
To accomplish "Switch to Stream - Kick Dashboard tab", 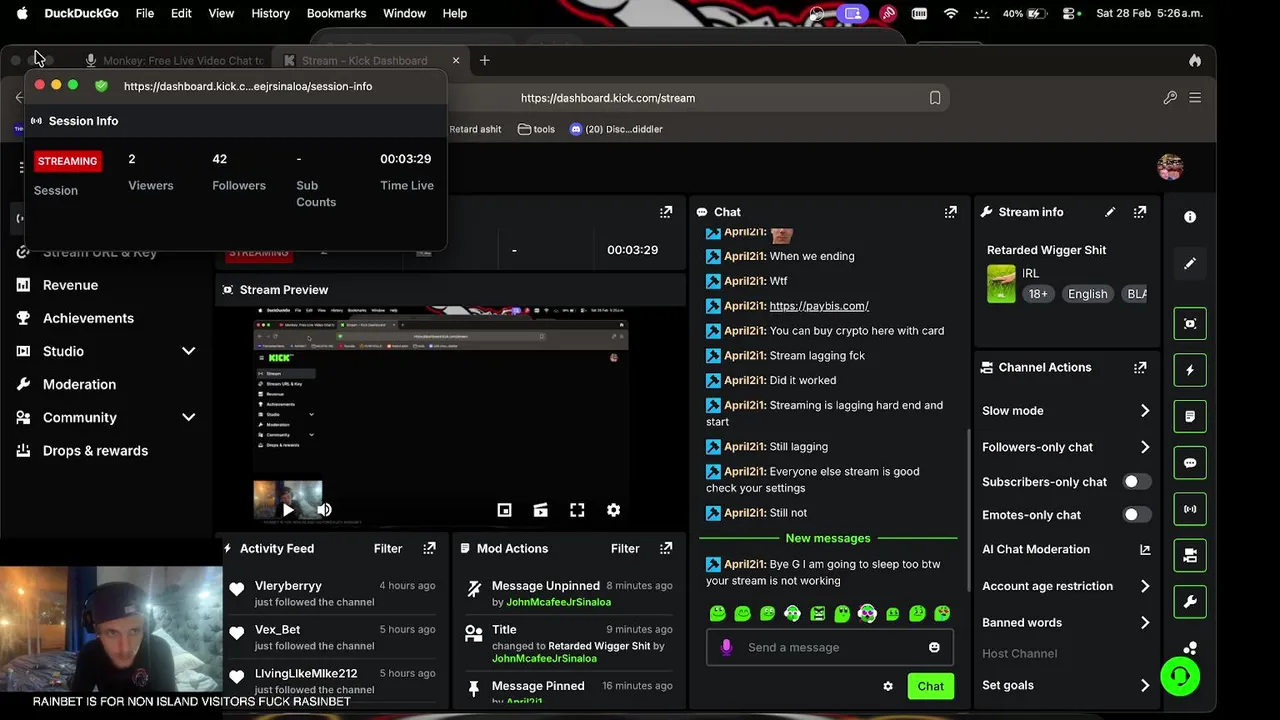I will click(370, 60).
